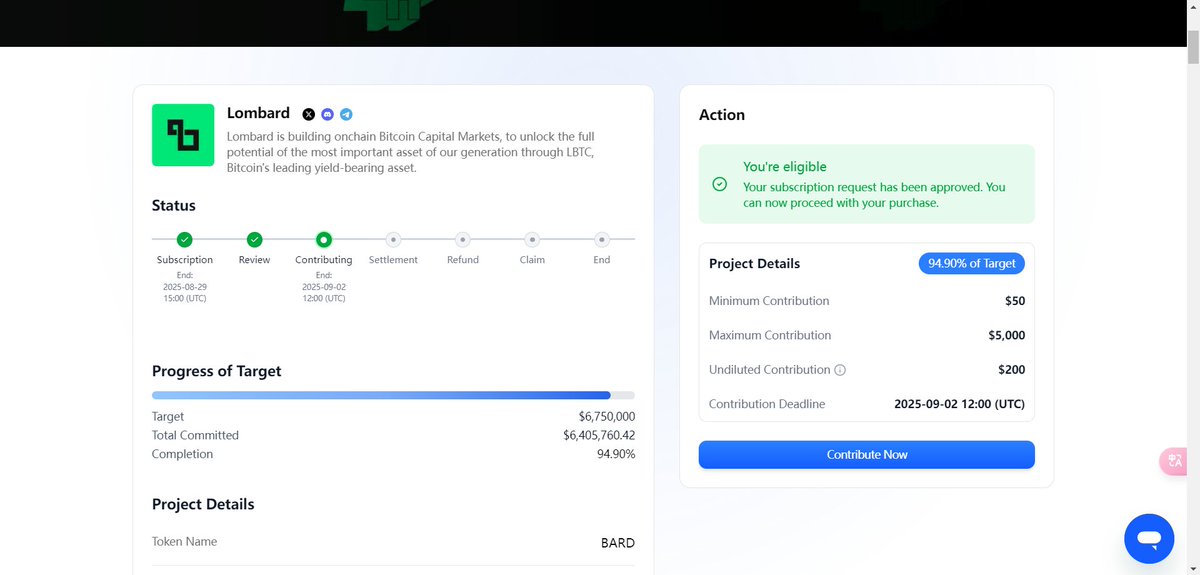This screenshot has height=575, width=1200.
Task: Open Lombard's Discord icon
Action: 327,114
